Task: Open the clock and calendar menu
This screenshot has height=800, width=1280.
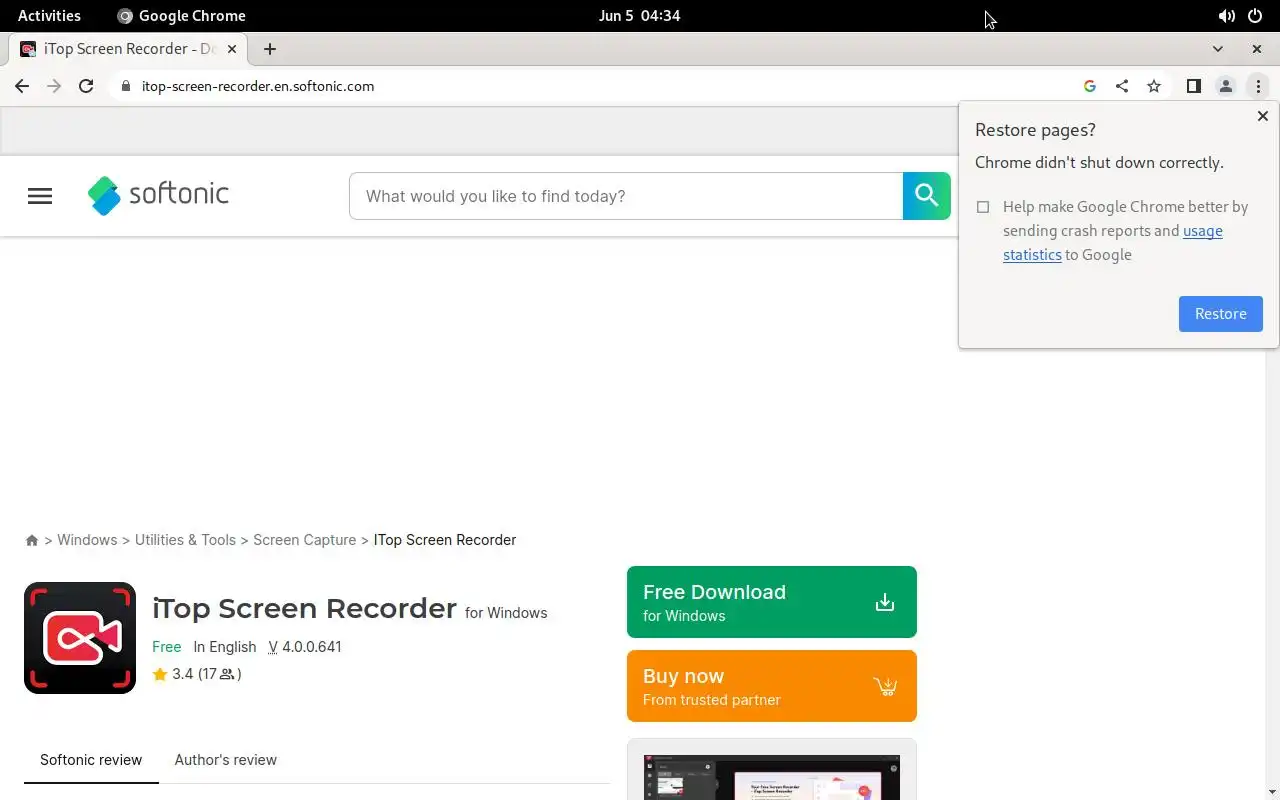Action: [639, 16]
